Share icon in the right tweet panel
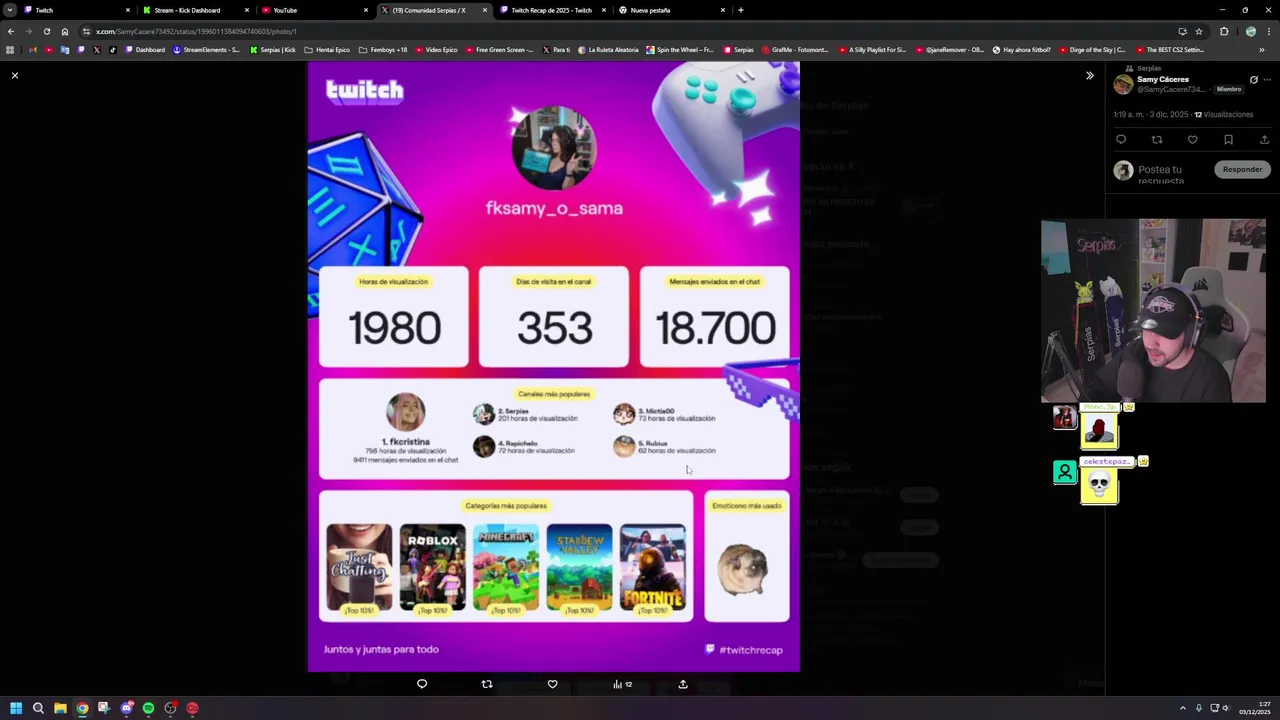Image resolution: width=1280 pixels, height=720 pixels. click(x=1264, y=139)
